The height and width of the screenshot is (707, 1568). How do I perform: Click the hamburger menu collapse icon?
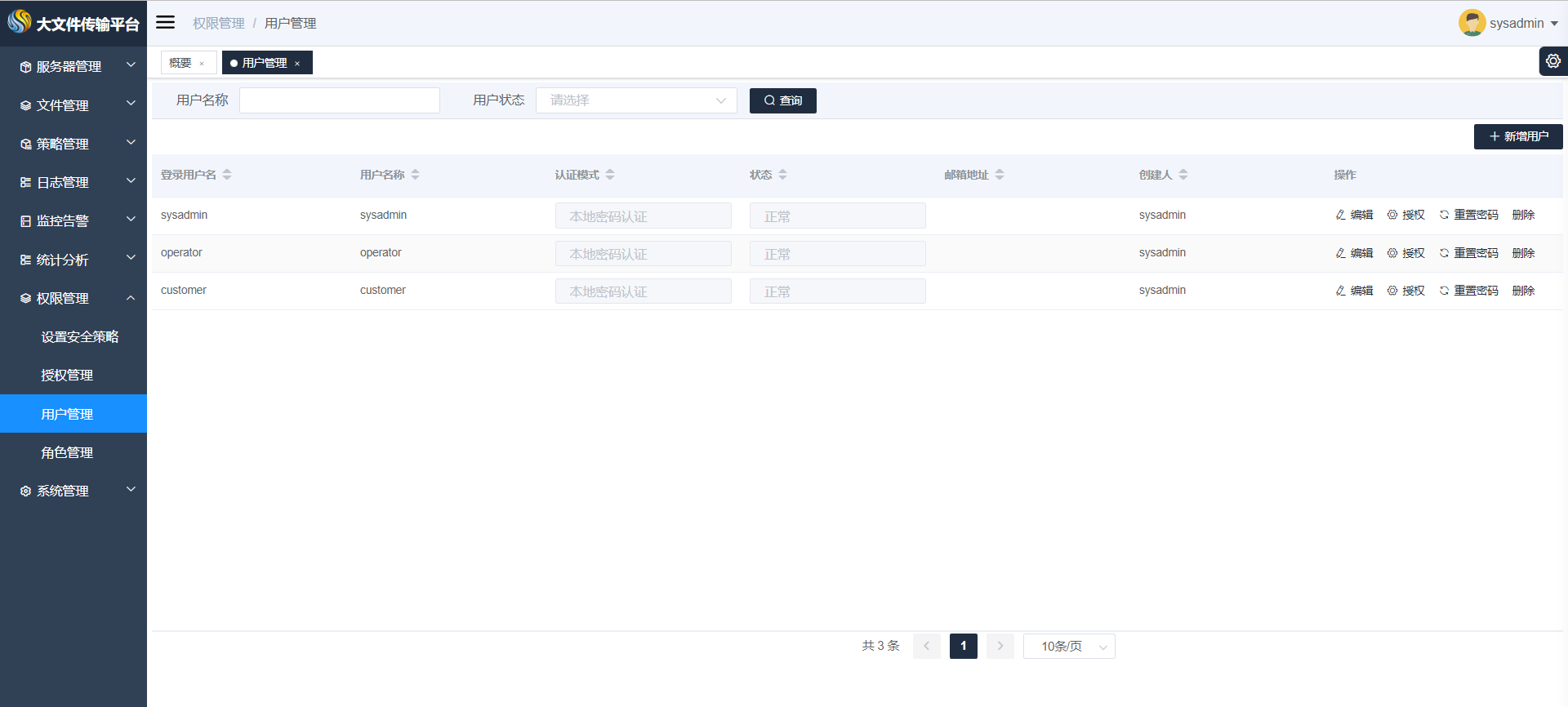(x=166, y=22)
